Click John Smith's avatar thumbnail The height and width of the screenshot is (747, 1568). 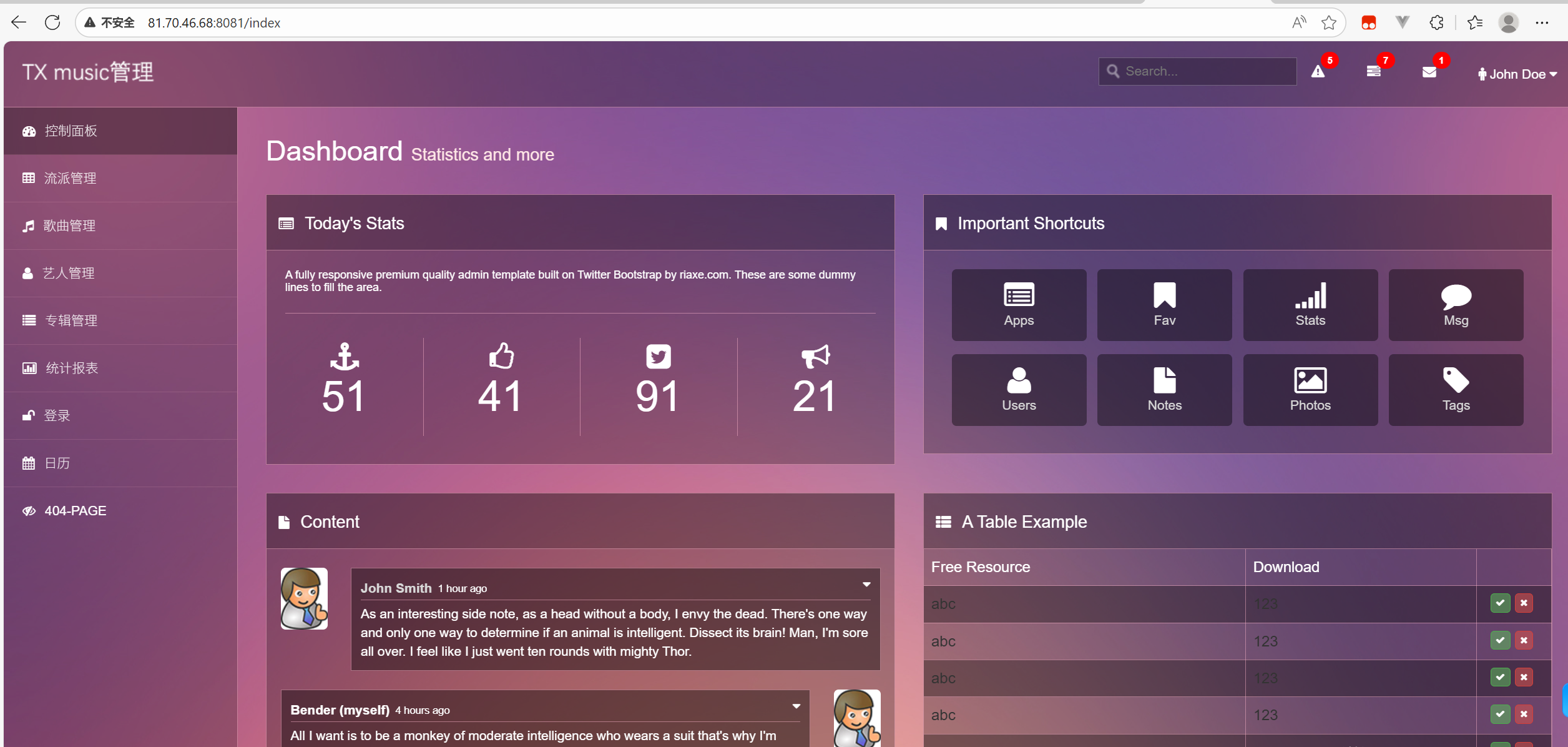304,598
